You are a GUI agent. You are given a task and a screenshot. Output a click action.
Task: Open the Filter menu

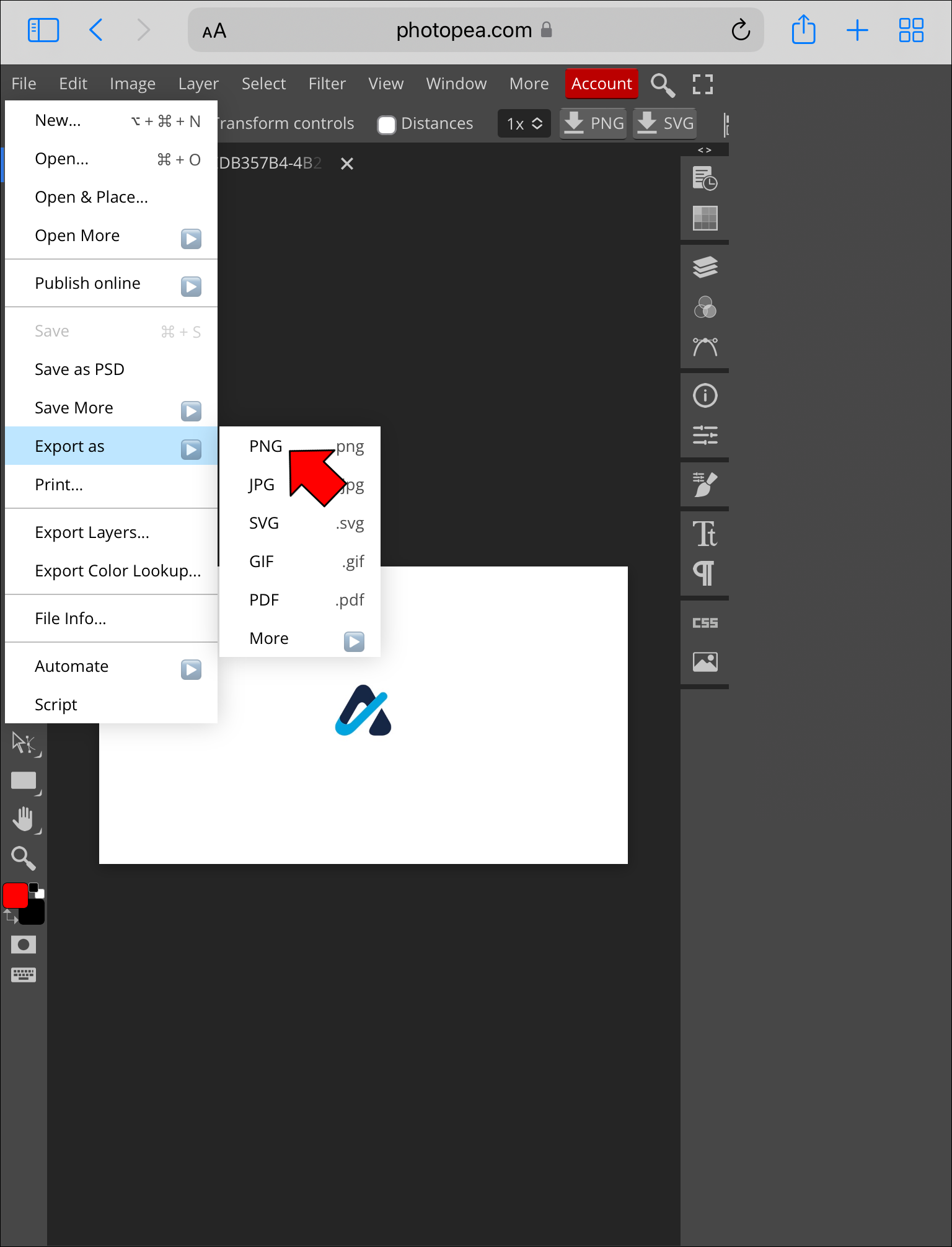point(327,84)
